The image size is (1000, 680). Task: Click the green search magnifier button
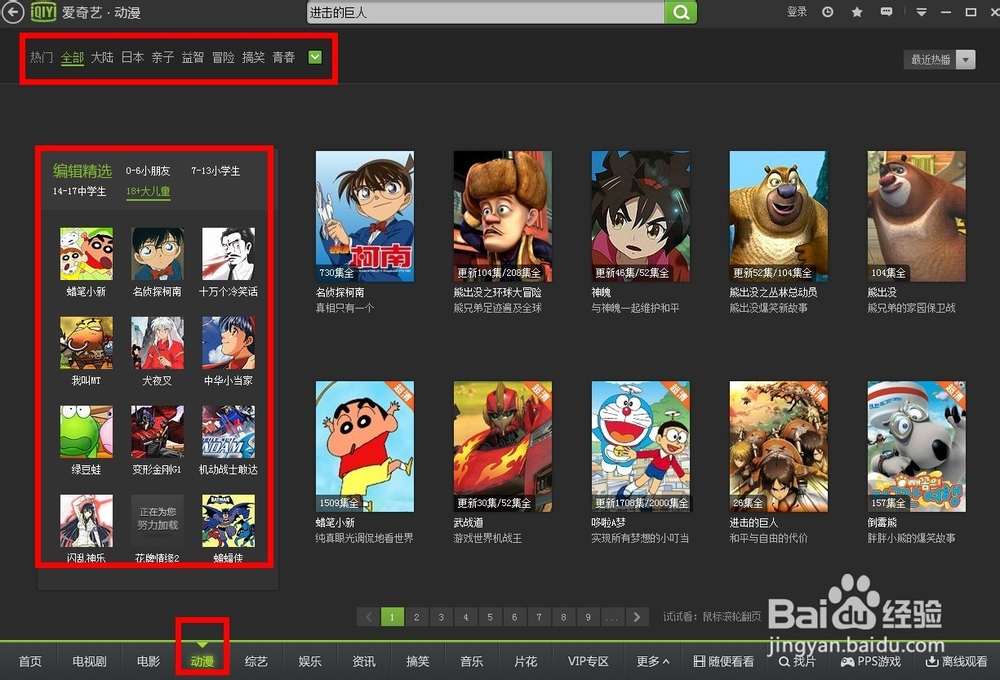coord(681,12)
